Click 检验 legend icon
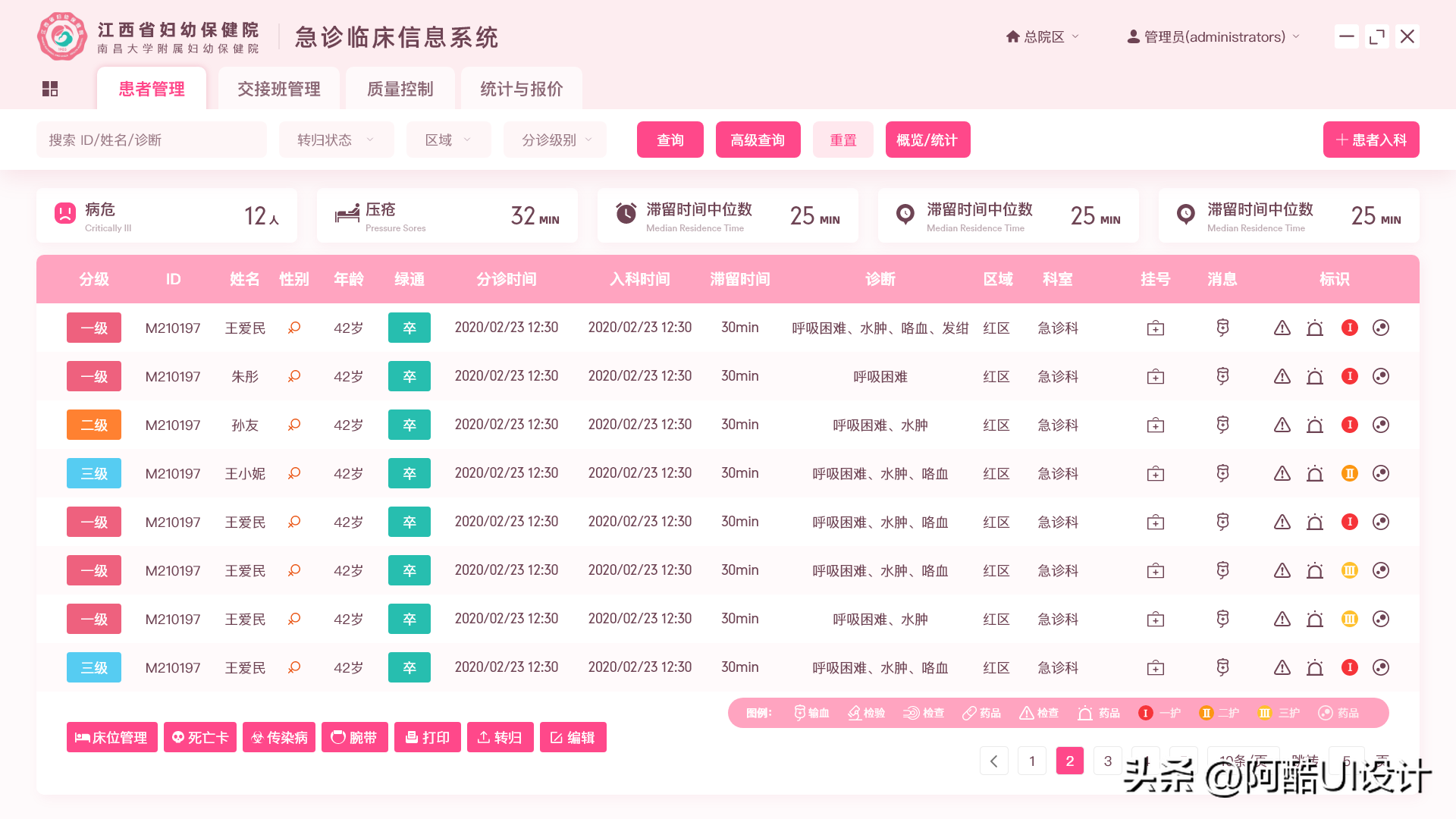 (x=855, y=713)
